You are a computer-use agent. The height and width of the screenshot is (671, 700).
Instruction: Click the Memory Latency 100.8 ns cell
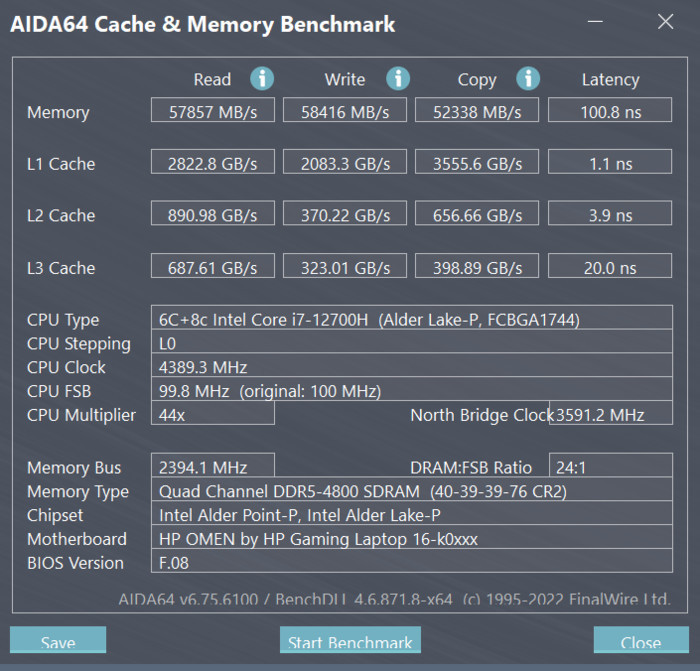tap(610, 110)
